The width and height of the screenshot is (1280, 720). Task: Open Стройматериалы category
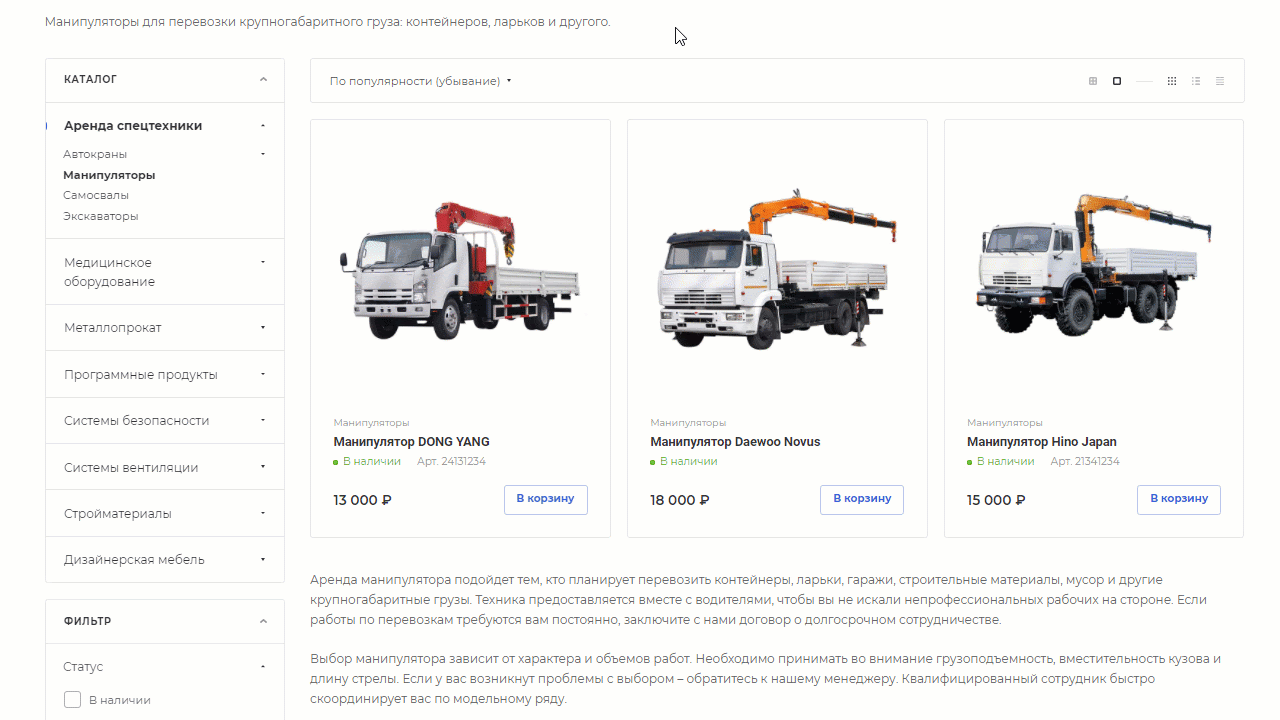tap(118, 514)
